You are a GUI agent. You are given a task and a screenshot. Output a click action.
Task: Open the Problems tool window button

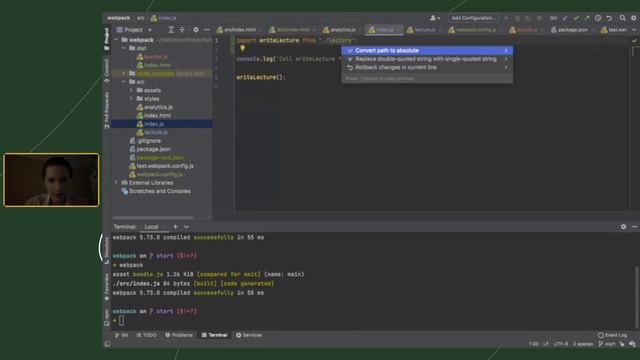(x=179, y=335)
